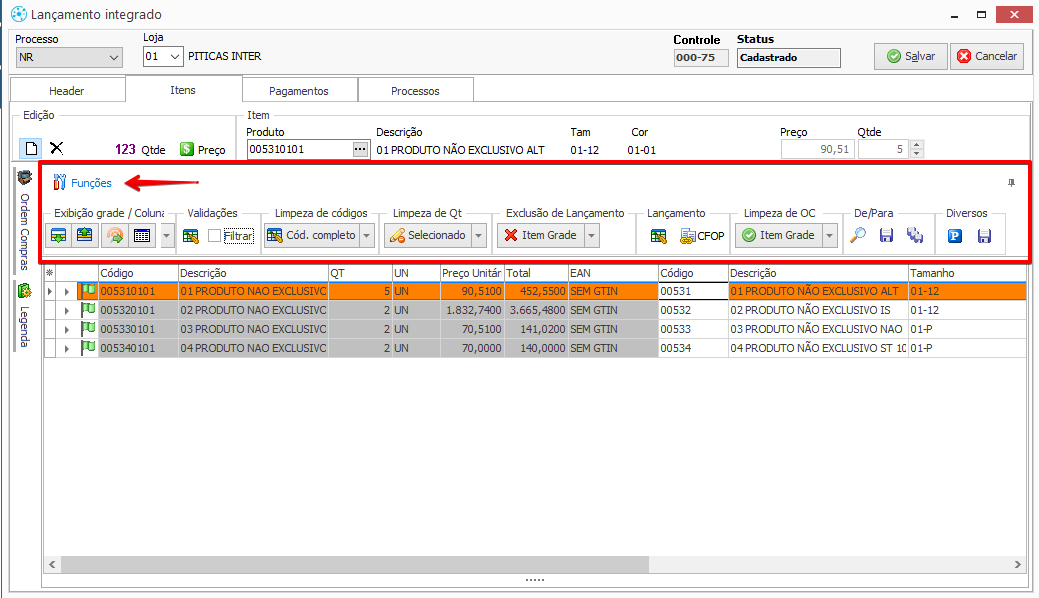Click the Salvar button
This screenshot has width=1039, height=598.
(910, 56)
